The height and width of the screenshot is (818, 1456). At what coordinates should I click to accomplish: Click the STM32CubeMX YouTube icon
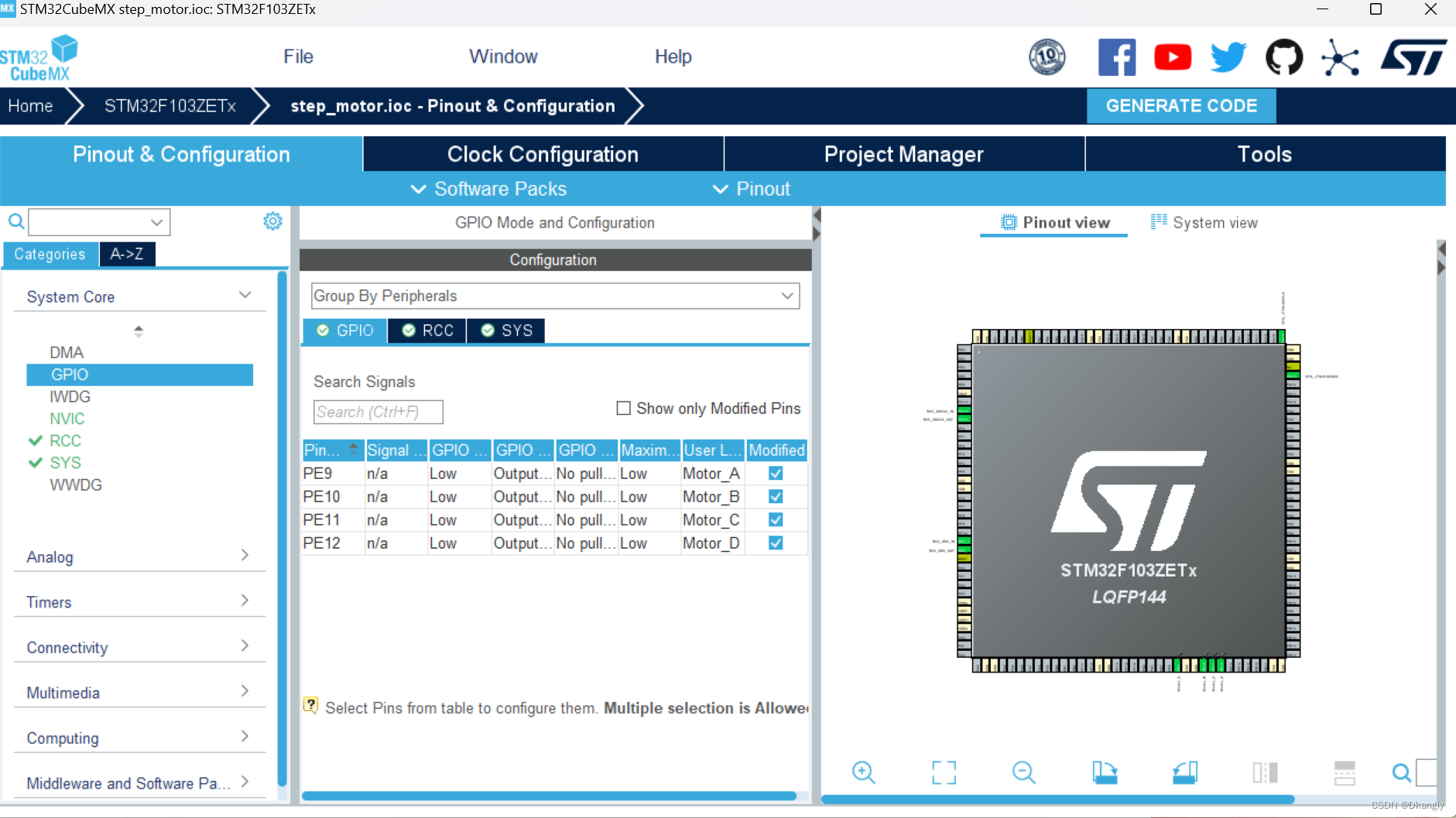1173,56
